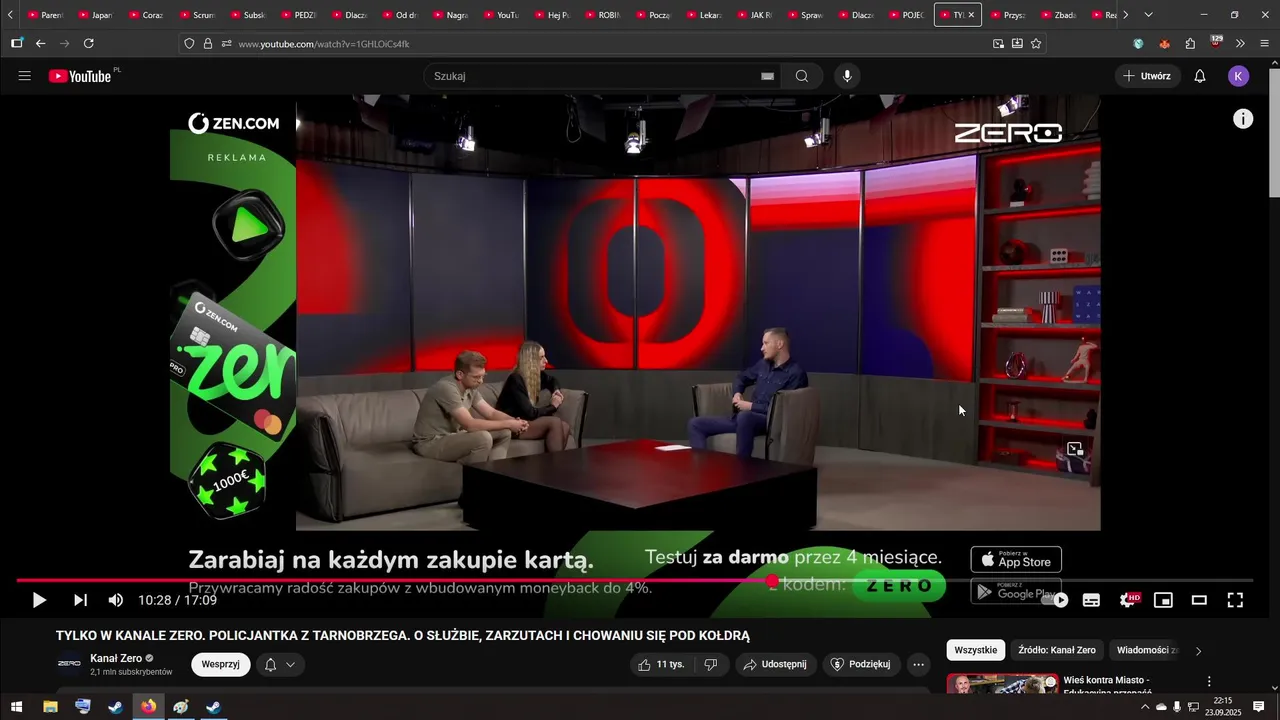Image resolution: width=1280 pixels, height=720 pixels.
Task: Seek on the red video progress bar
Action: click(635, 580)
